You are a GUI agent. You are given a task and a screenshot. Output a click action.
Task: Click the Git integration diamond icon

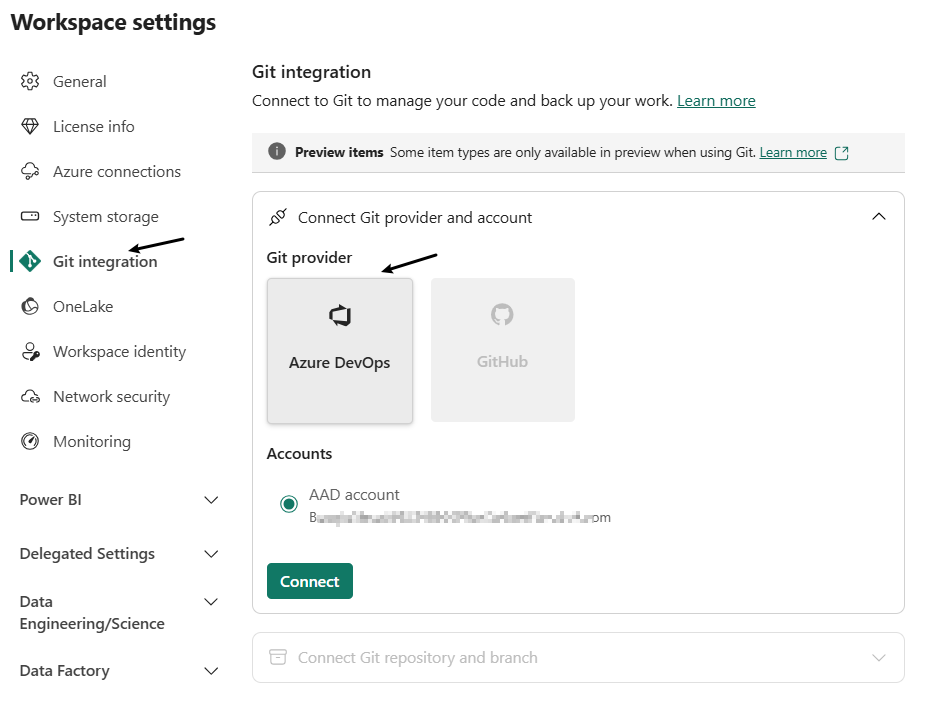click(30, 261)
